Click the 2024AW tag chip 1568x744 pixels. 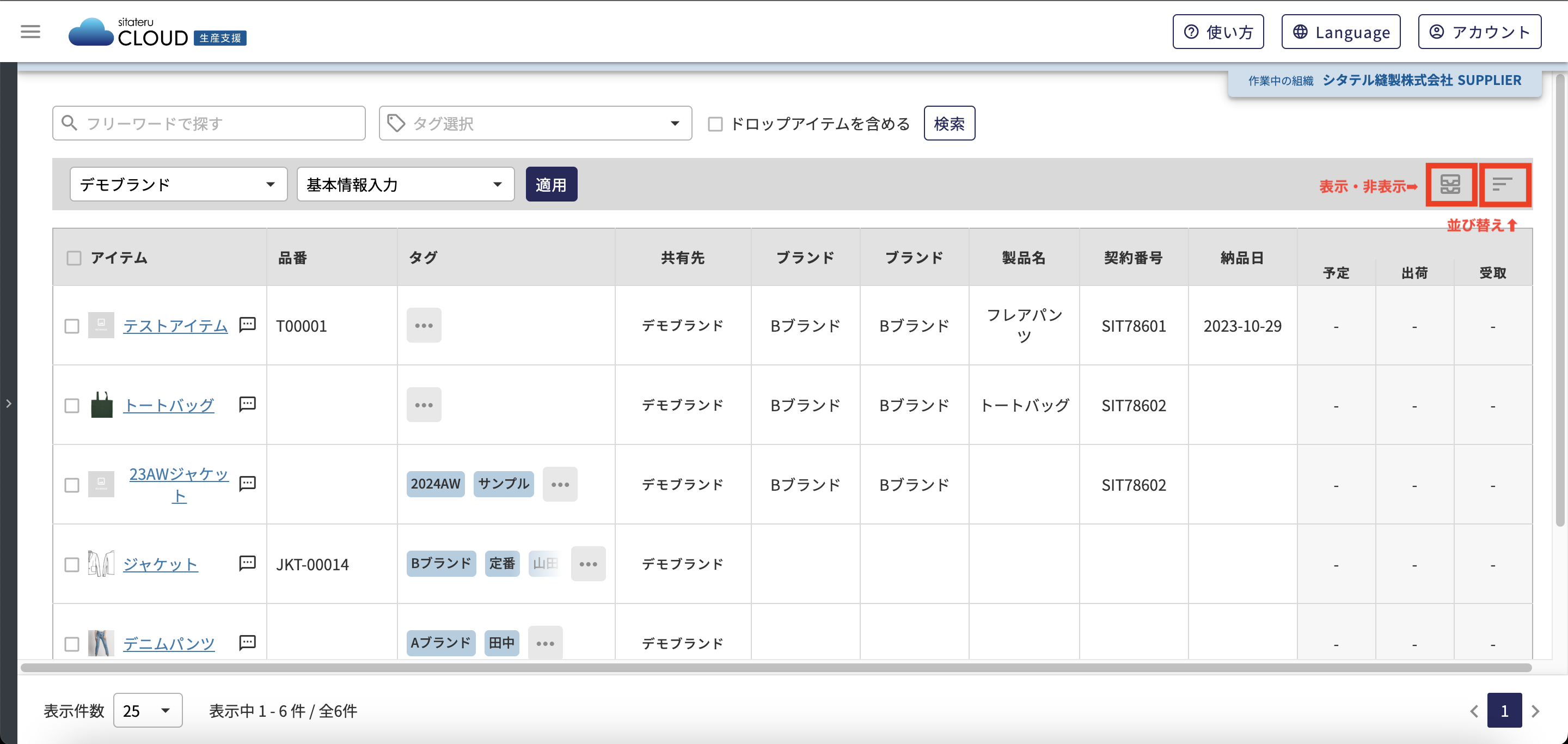(435, 484)
